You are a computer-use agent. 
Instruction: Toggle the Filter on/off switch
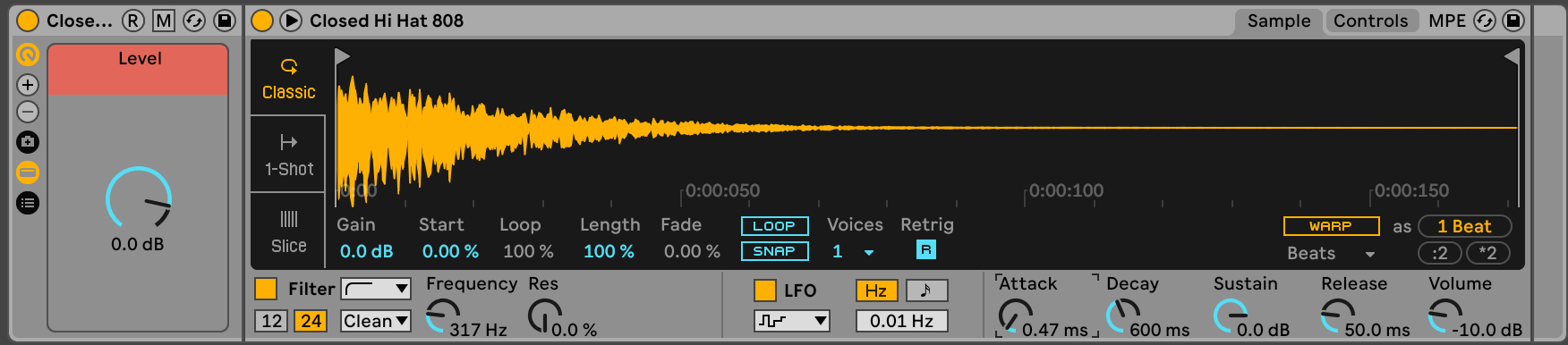click(x=266, y=289)
